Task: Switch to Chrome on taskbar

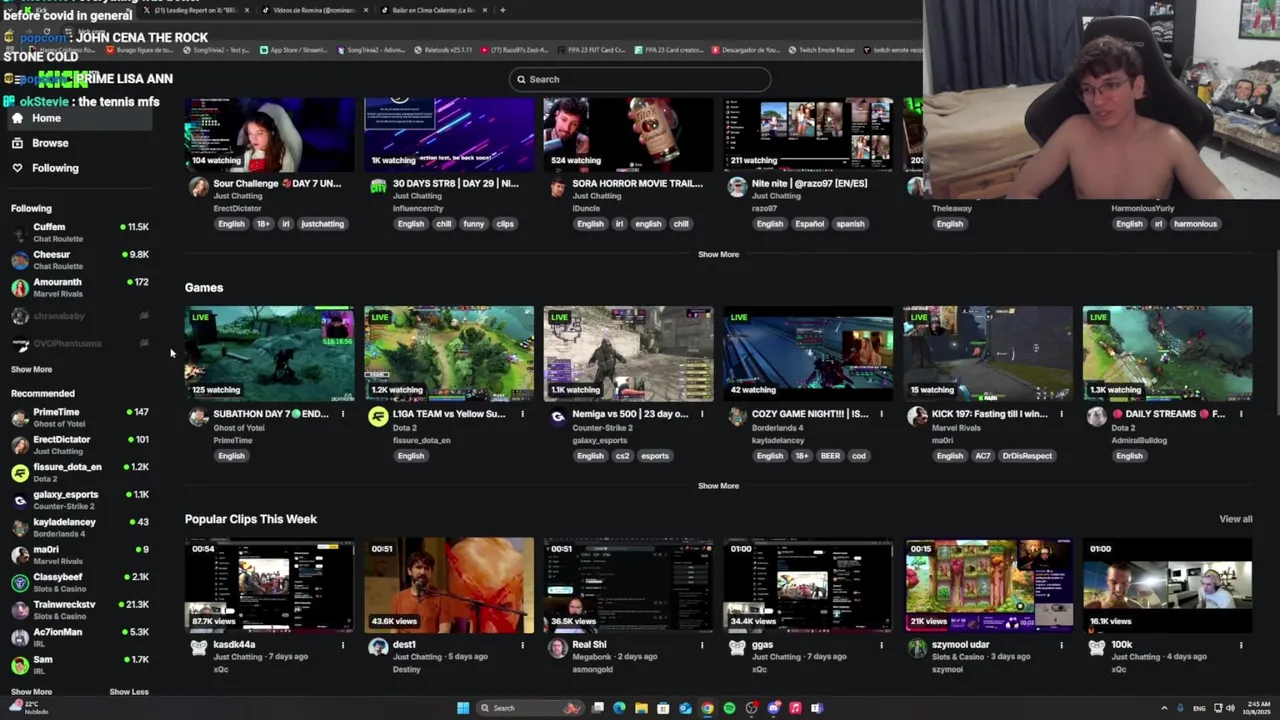Action: point(707,708)
